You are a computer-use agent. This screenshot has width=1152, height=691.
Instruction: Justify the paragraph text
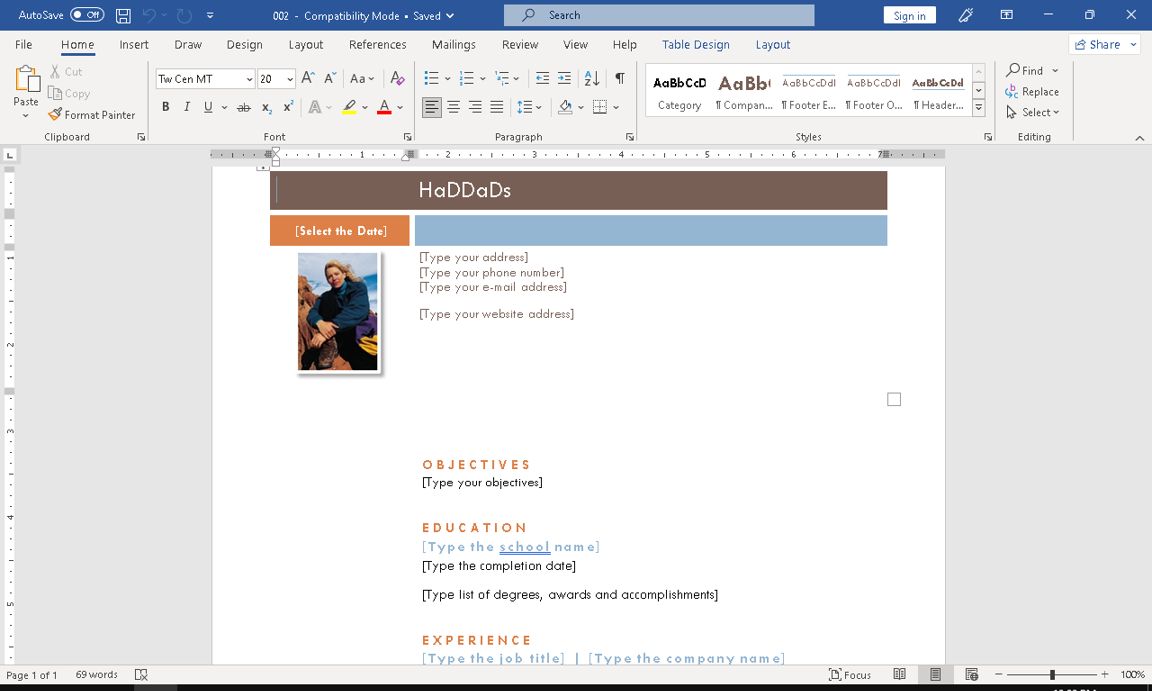[x=497, y=107]
